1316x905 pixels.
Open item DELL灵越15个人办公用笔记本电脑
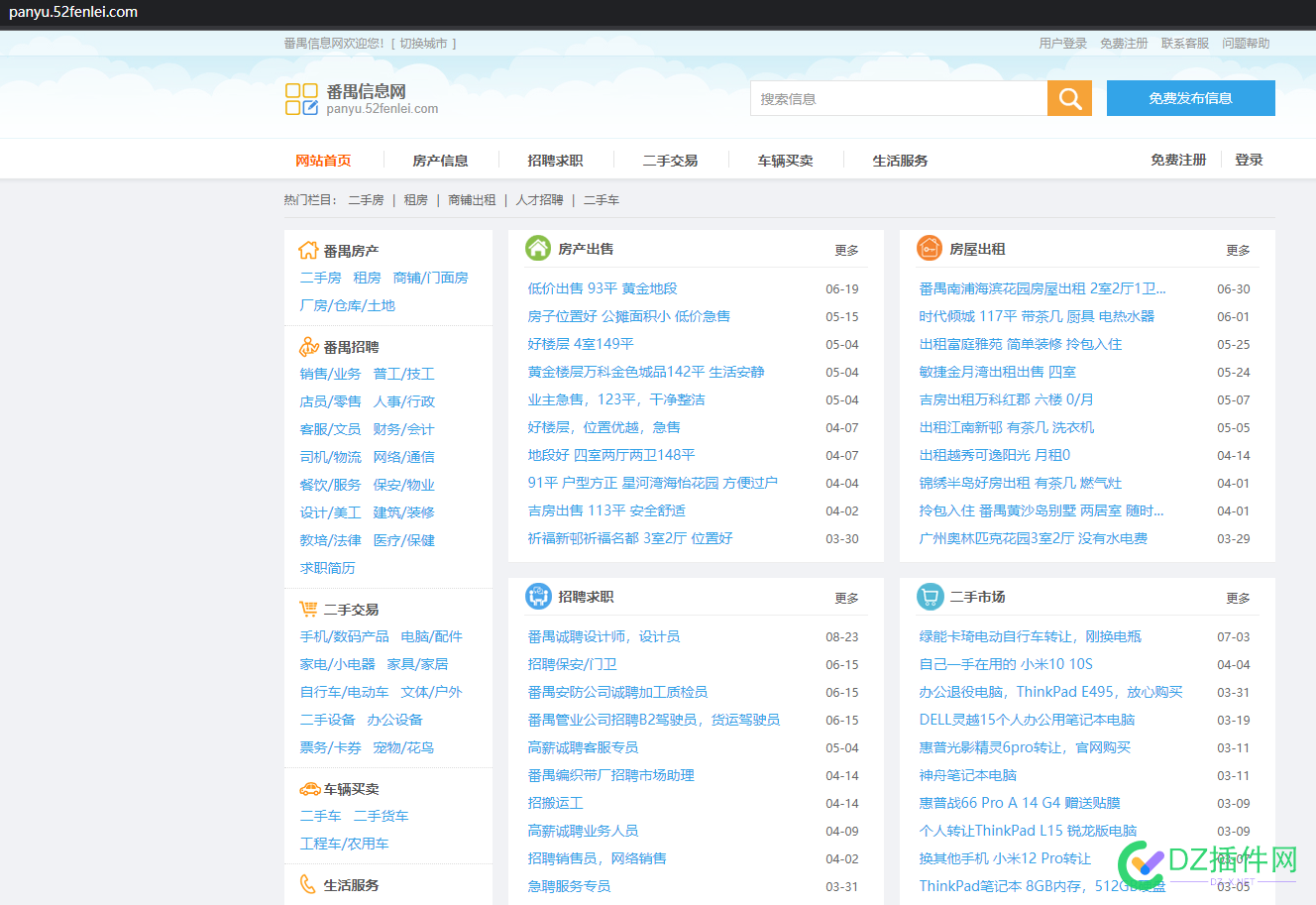1028,720
